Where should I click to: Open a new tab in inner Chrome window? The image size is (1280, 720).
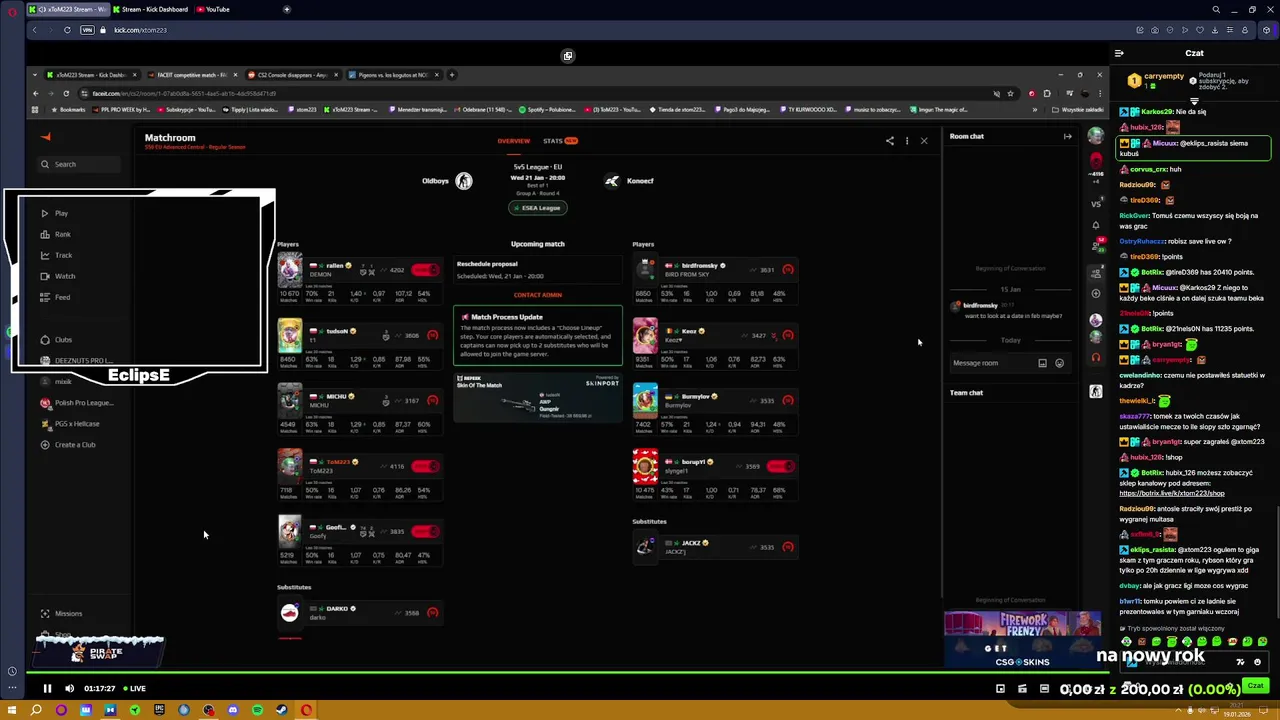(452, 75)
